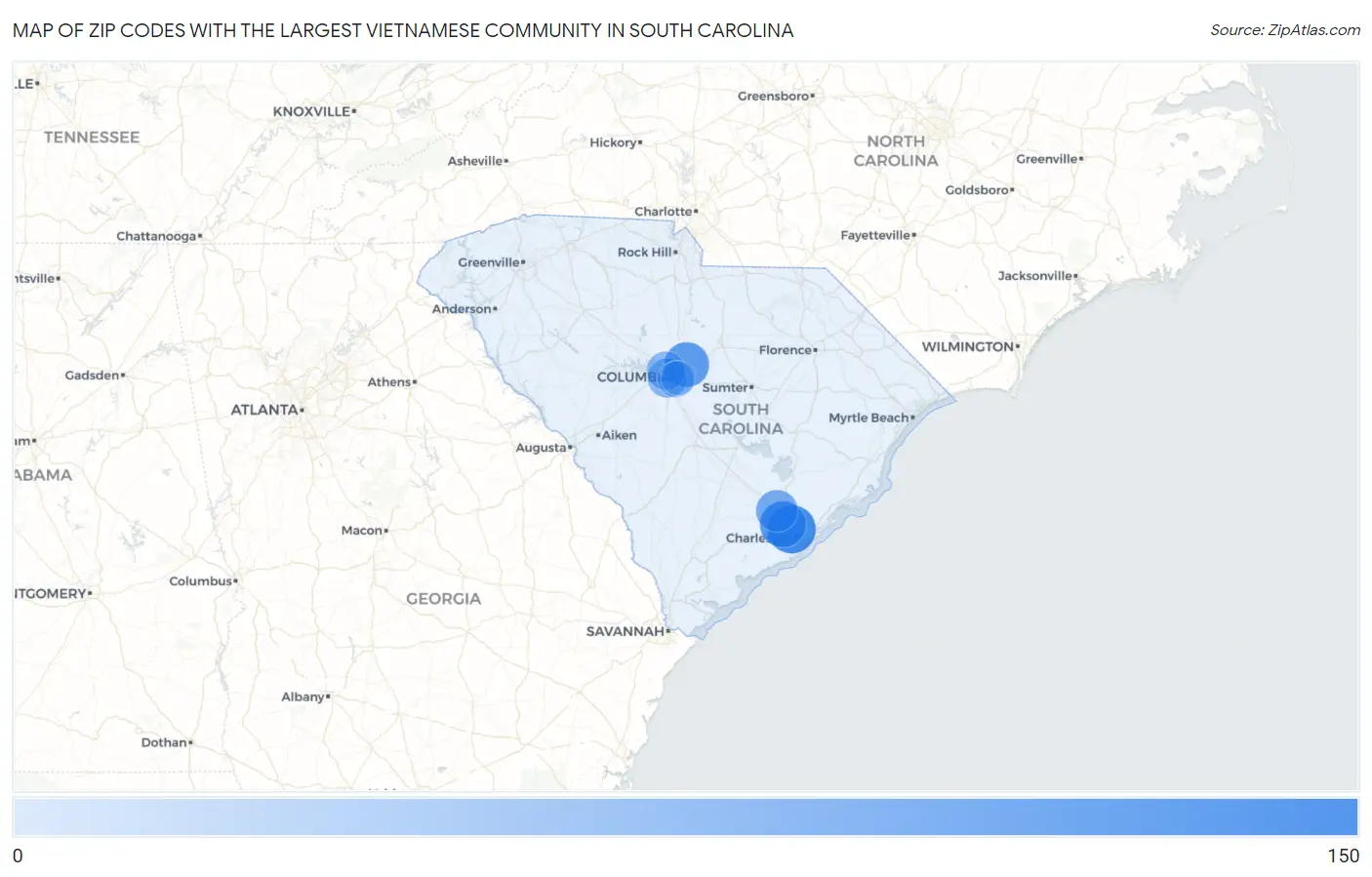Viewport: 1372px width, 877px height.
Task: Click the Aiken city label
Action: (619, 435)
